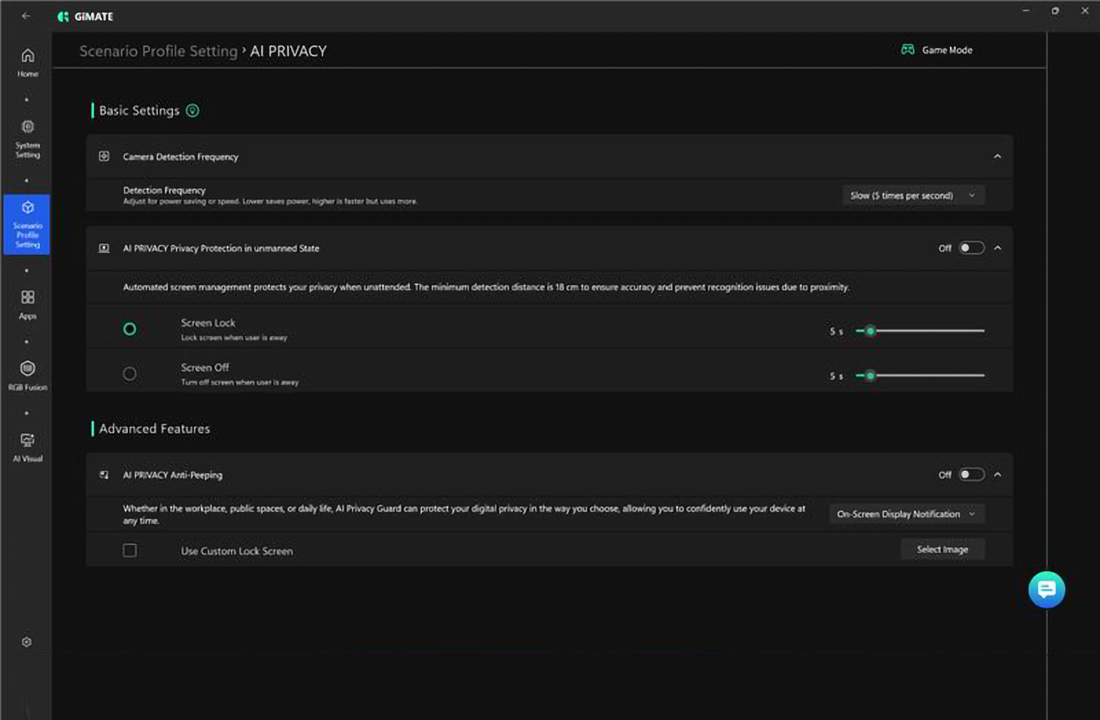1100x720 pixels.
Task: Click the vertical scrollbar on right
Action: 1047,375
